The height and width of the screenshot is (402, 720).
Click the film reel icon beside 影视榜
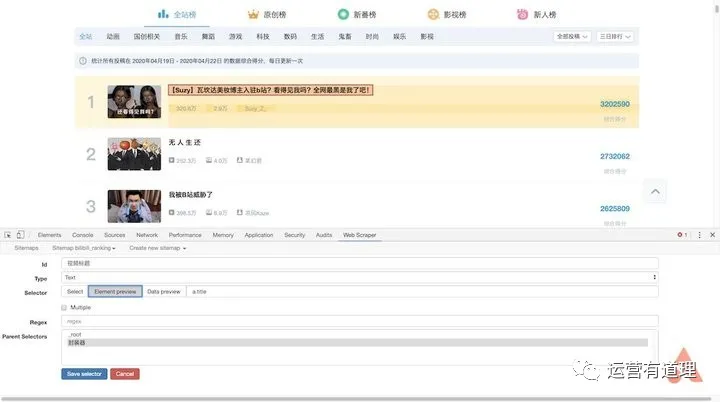coord(433,14)
